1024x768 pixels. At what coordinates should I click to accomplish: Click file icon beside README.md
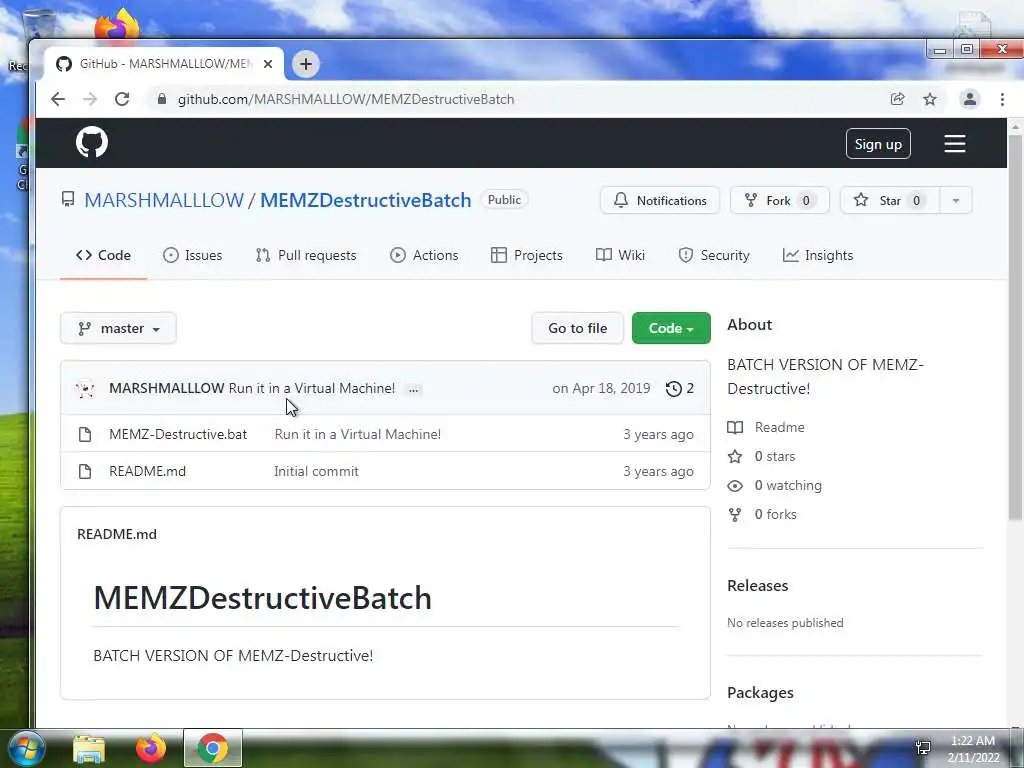pyautogui.click(x=85, y=472)
